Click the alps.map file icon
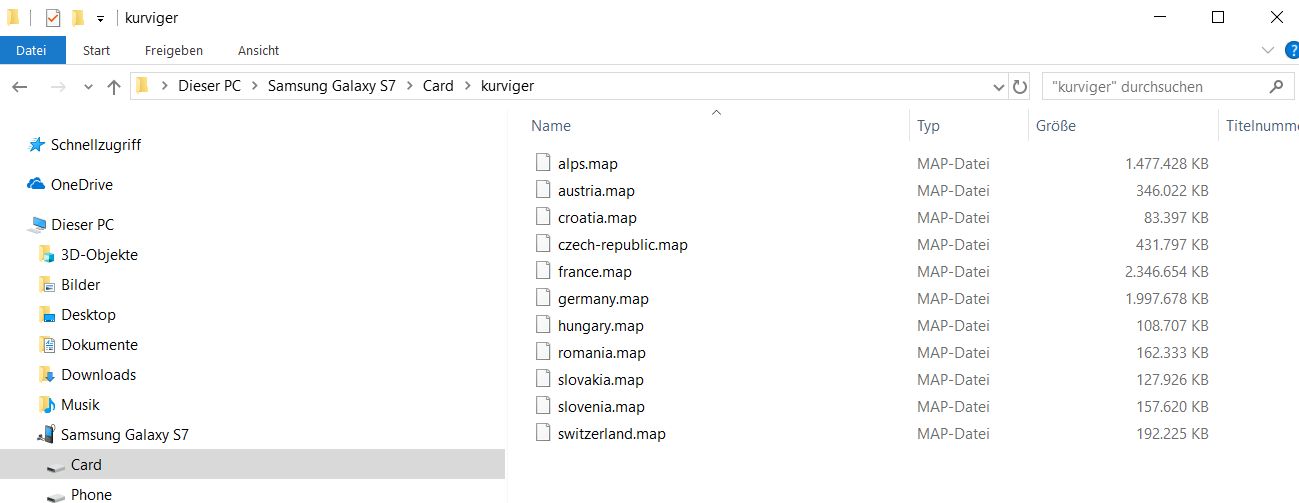 pyautogui.click(x=543, y=163)
